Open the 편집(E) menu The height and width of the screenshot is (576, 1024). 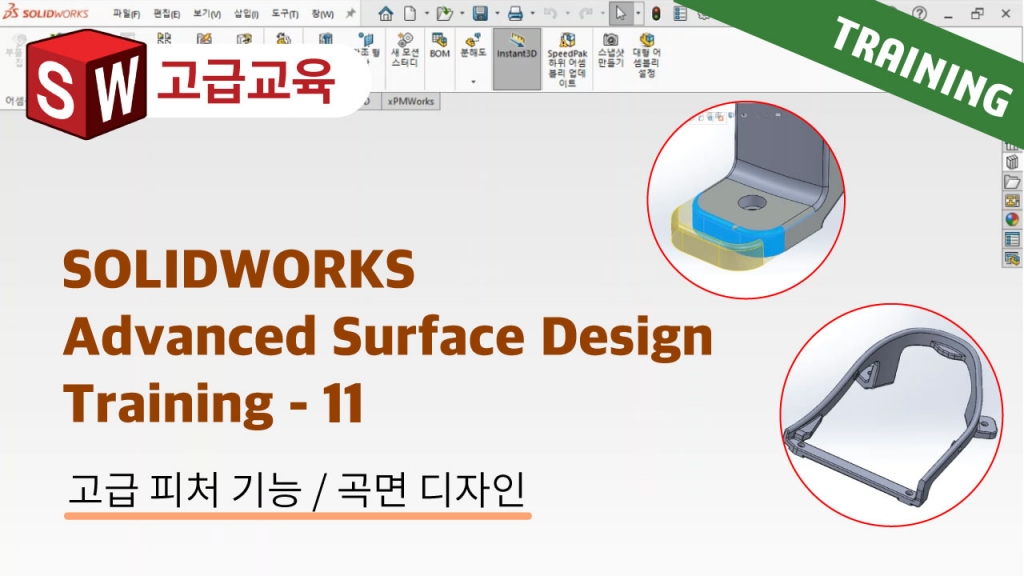(x=167, y=14)
